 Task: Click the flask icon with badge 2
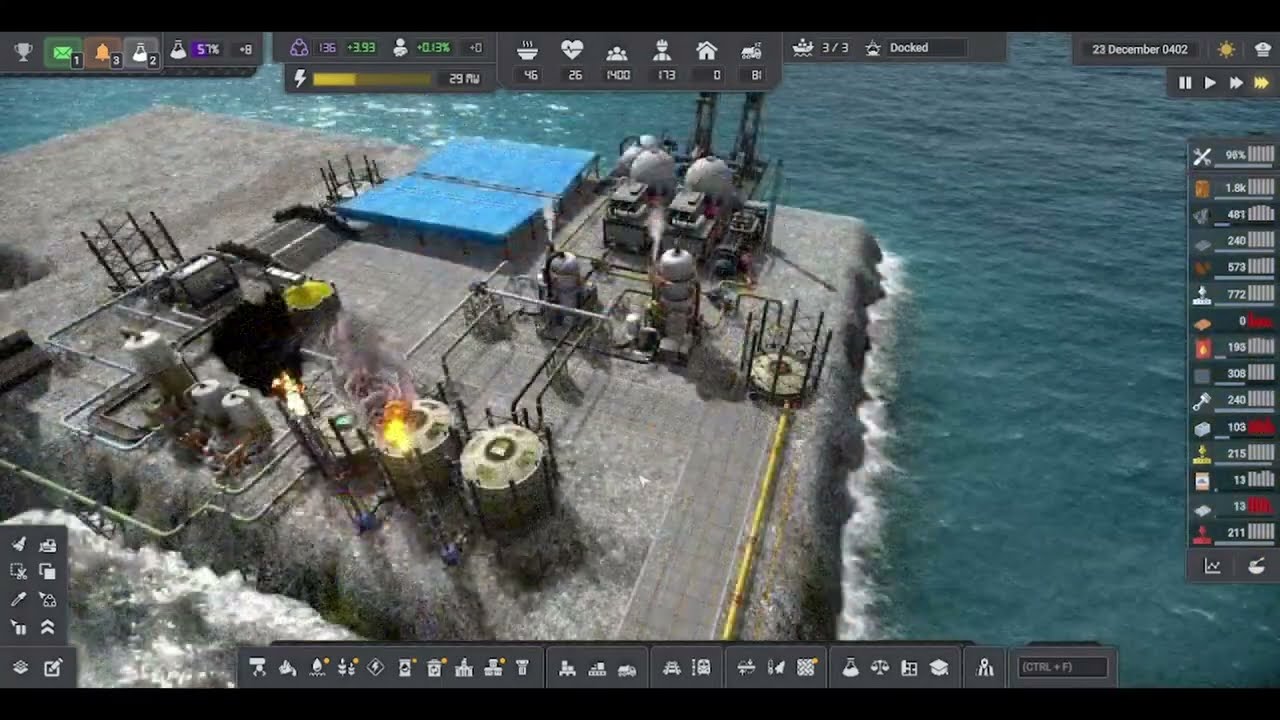coord(140,51)
